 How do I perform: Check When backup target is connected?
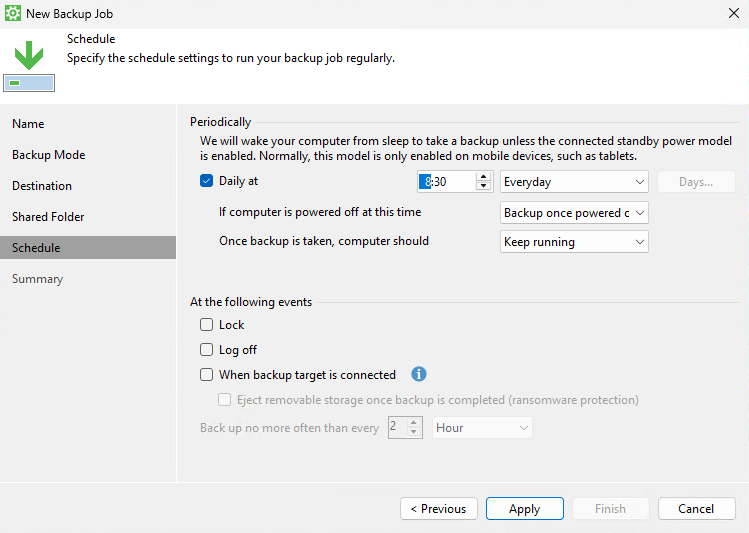tap(207, 375)
